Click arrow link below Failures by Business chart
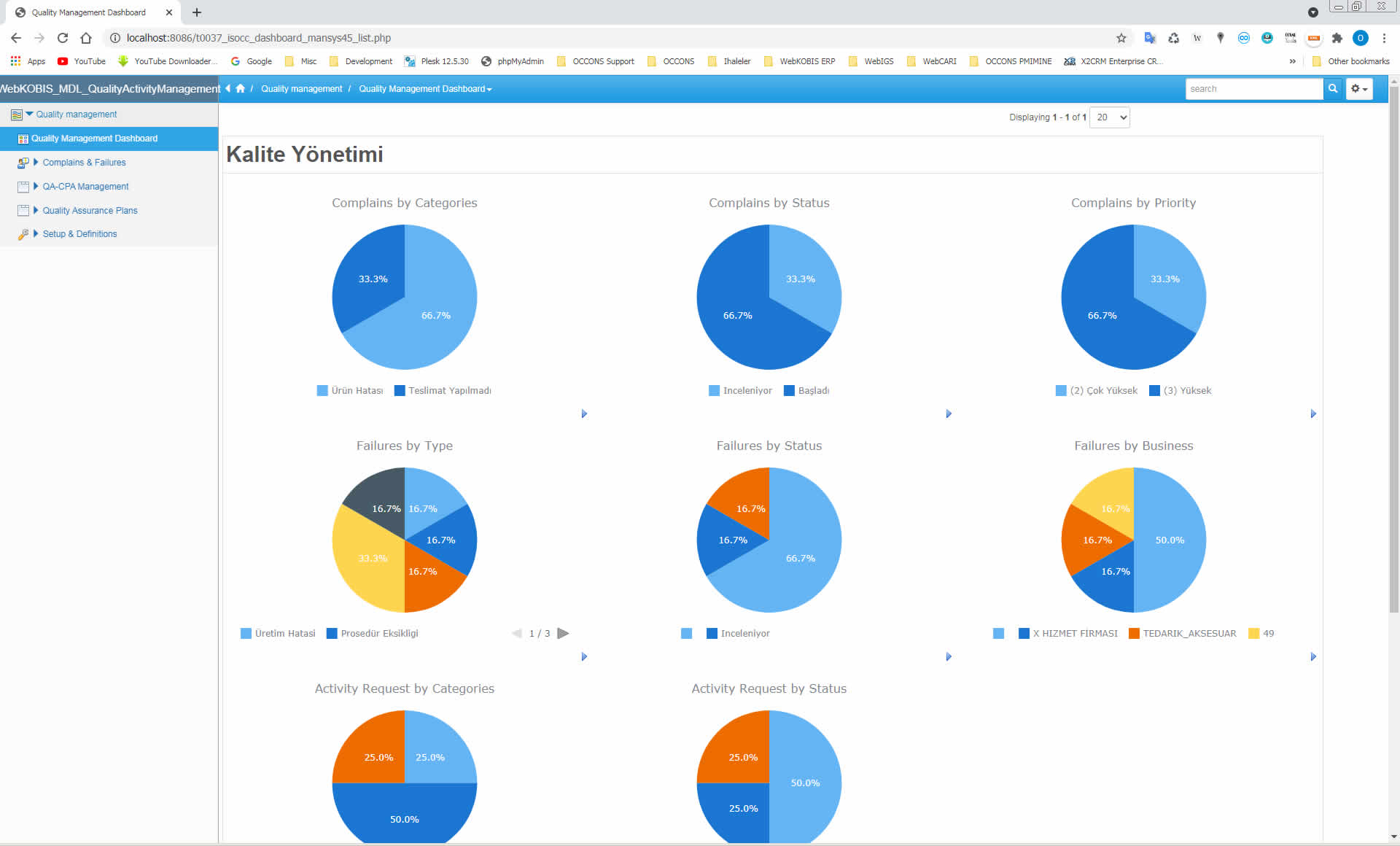 click(1313, 657)
